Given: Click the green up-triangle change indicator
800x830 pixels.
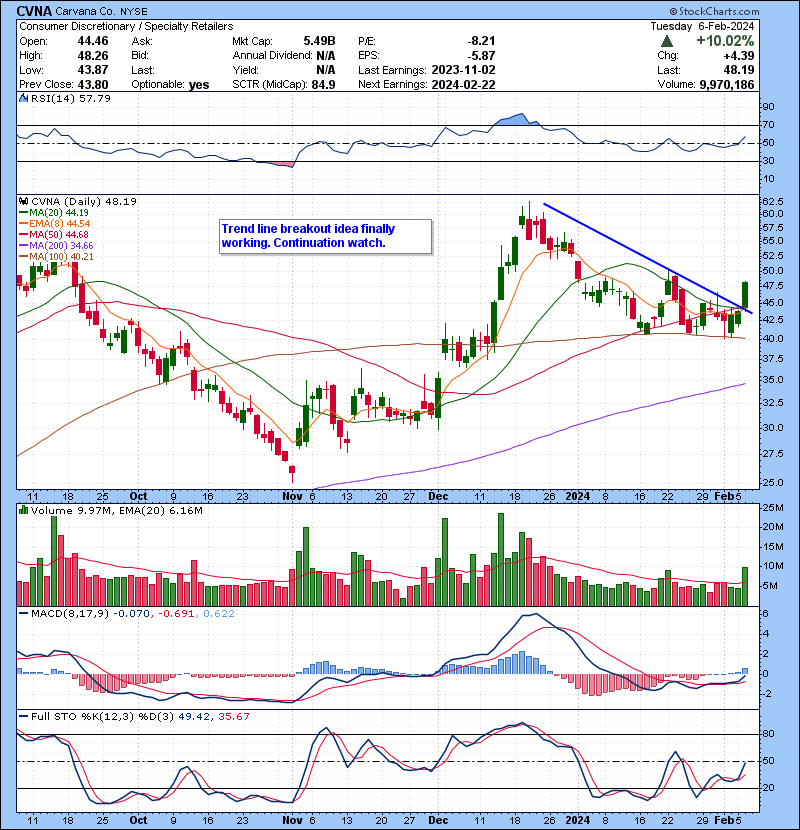Looking at the screenshot, I should click(667, 41).
